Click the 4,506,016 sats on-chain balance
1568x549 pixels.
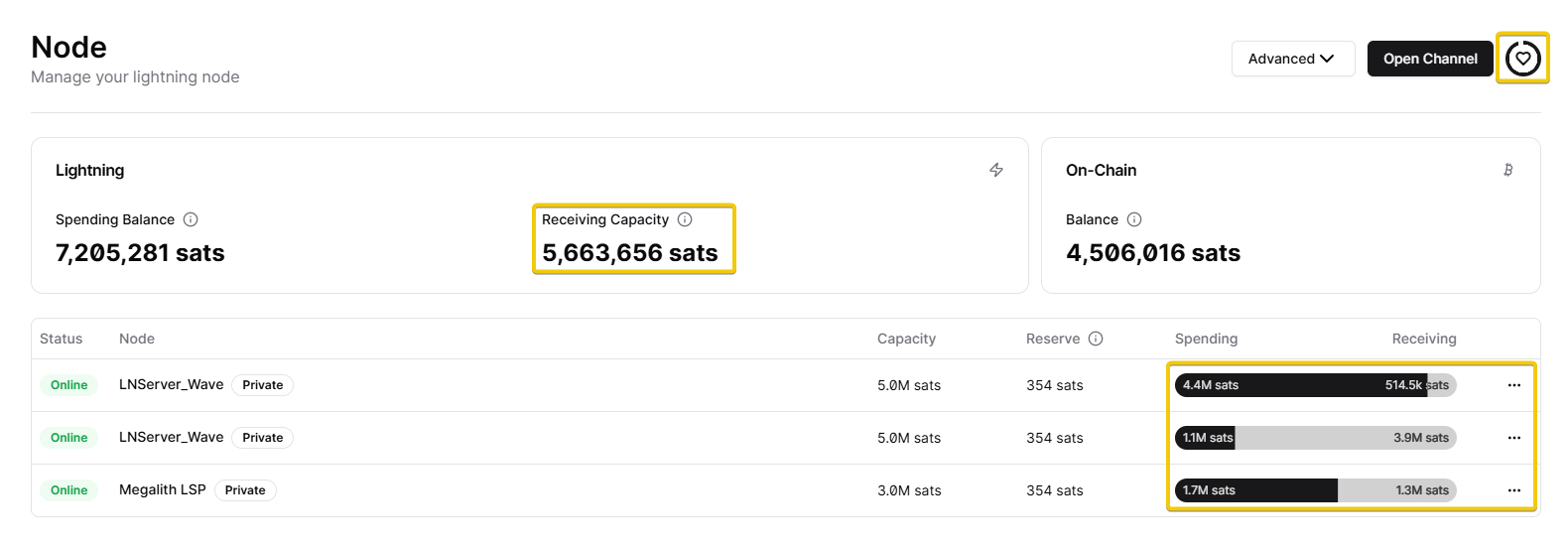1152,253
